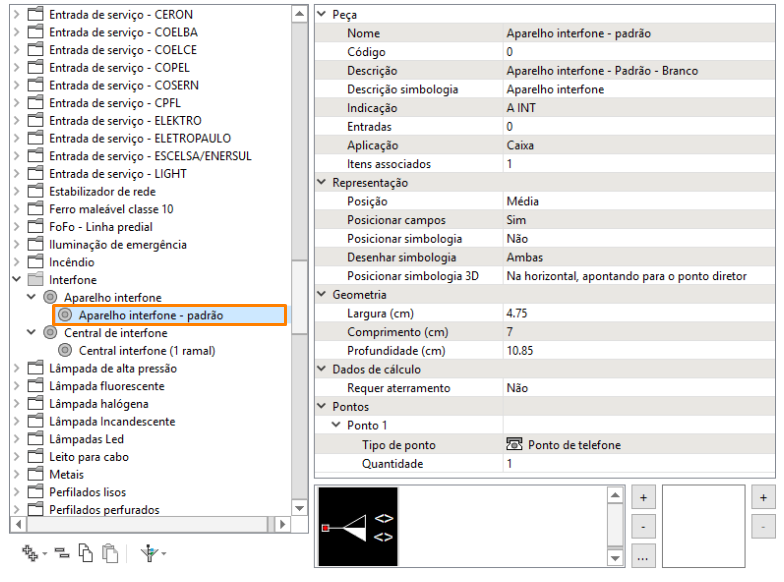Click tree horizontal scrollbar left arrow
Viewport: 784px width, 582px height.
(x=18, y=524)
